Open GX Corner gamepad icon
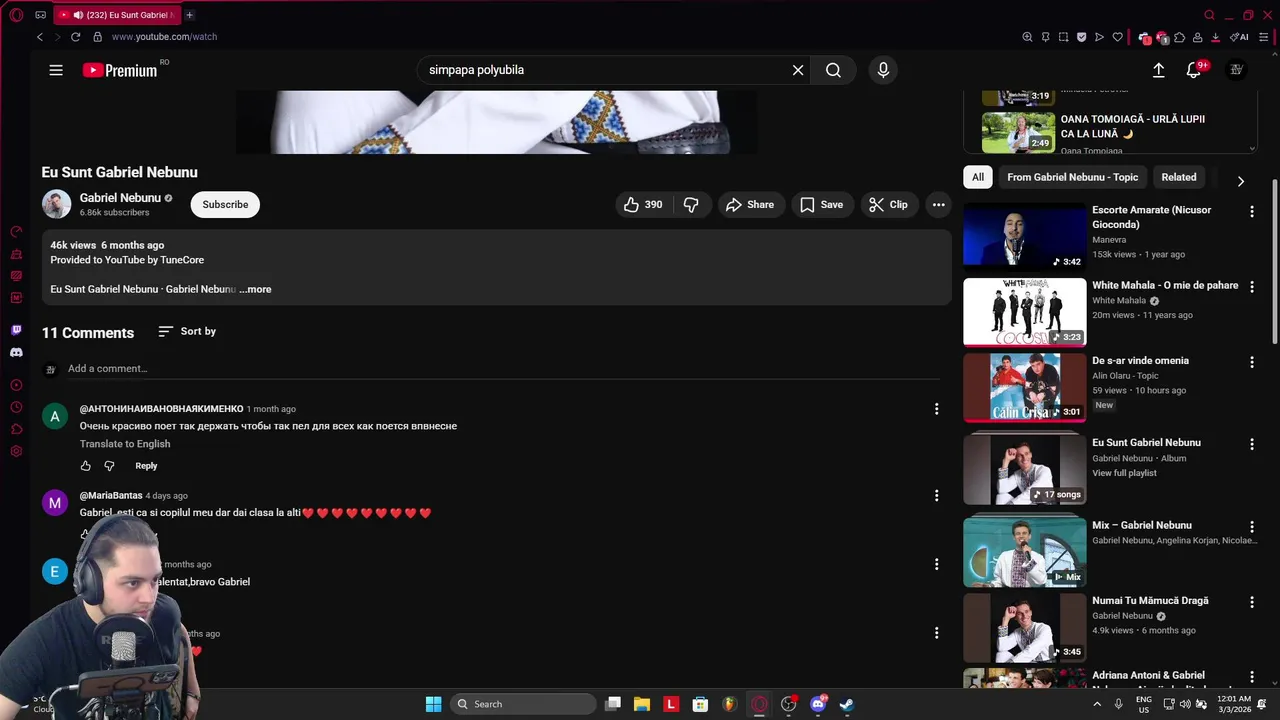1280x720 pixels. [x=40, y=15]
